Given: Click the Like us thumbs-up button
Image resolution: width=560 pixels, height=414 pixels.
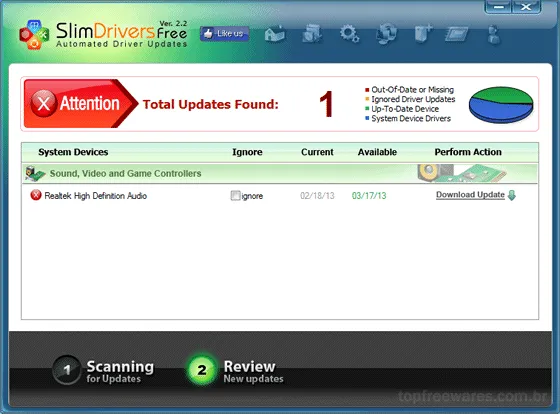Looking at the screenshot, I should tap(224, 34).
